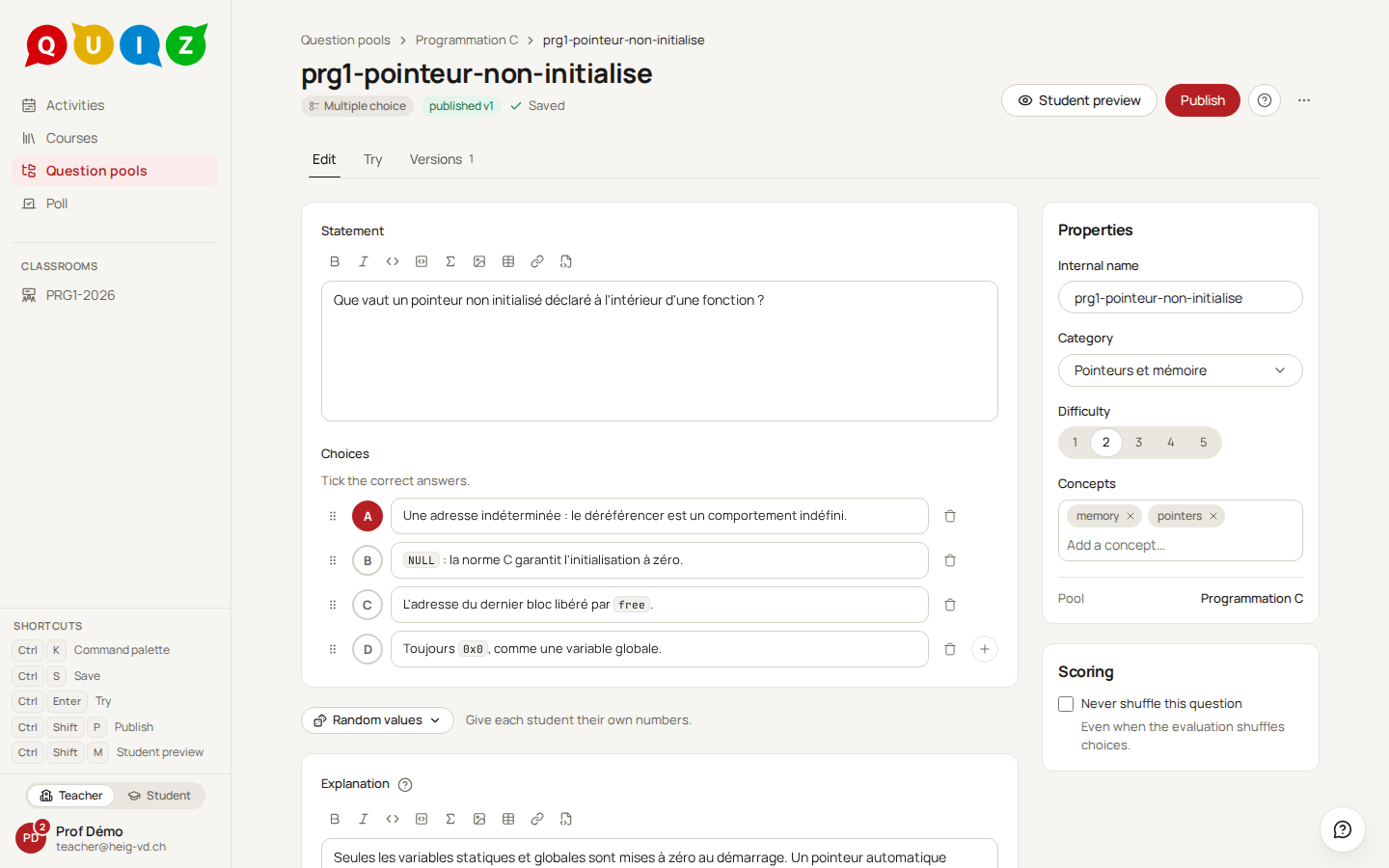This screenshot has height=868, width=1389.
Task: Go to Activities in the sidebar
Action: 116,105
